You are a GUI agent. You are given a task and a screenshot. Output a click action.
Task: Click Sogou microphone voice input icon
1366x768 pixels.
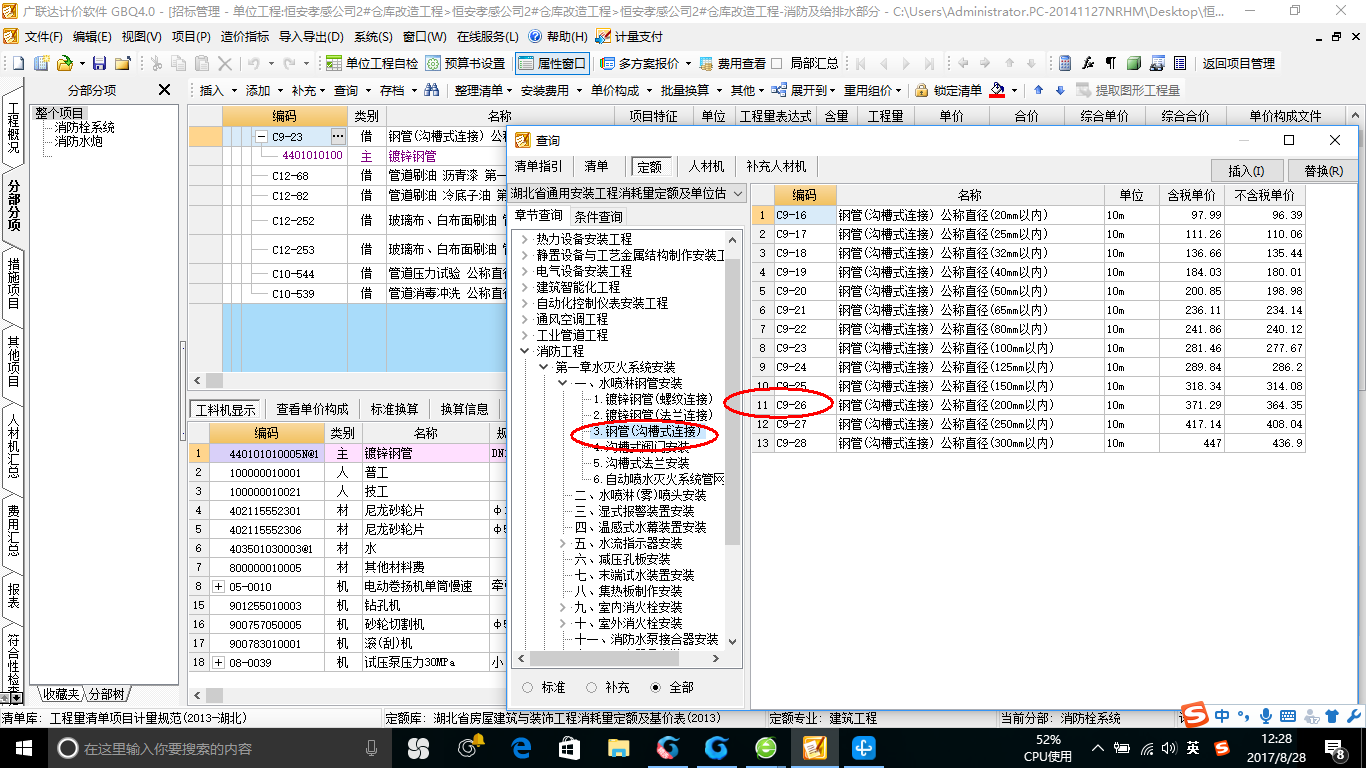pos(1265,715)
